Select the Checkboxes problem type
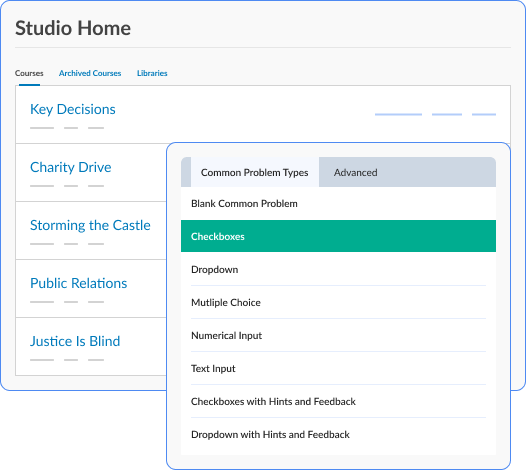526x470 pixels. (338, 236)
